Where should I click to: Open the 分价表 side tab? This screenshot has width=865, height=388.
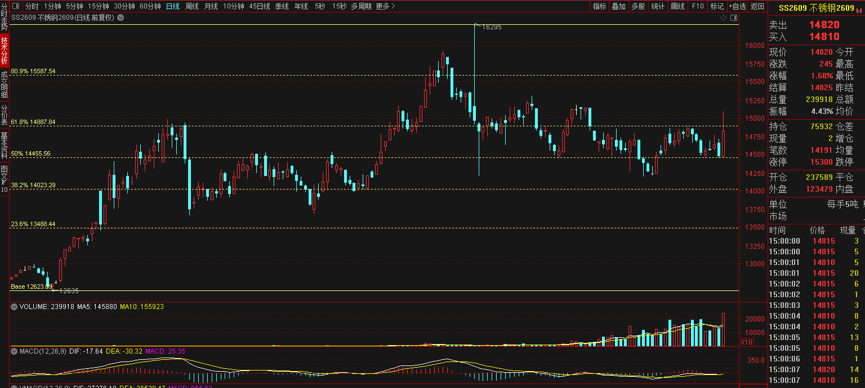tap(4, 114)
